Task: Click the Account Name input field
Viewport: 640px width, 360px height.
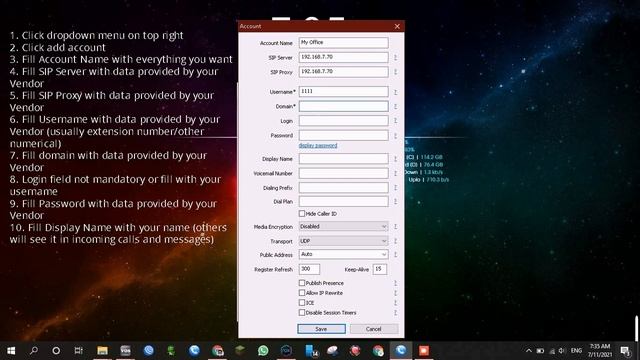Action: (343, 42)
